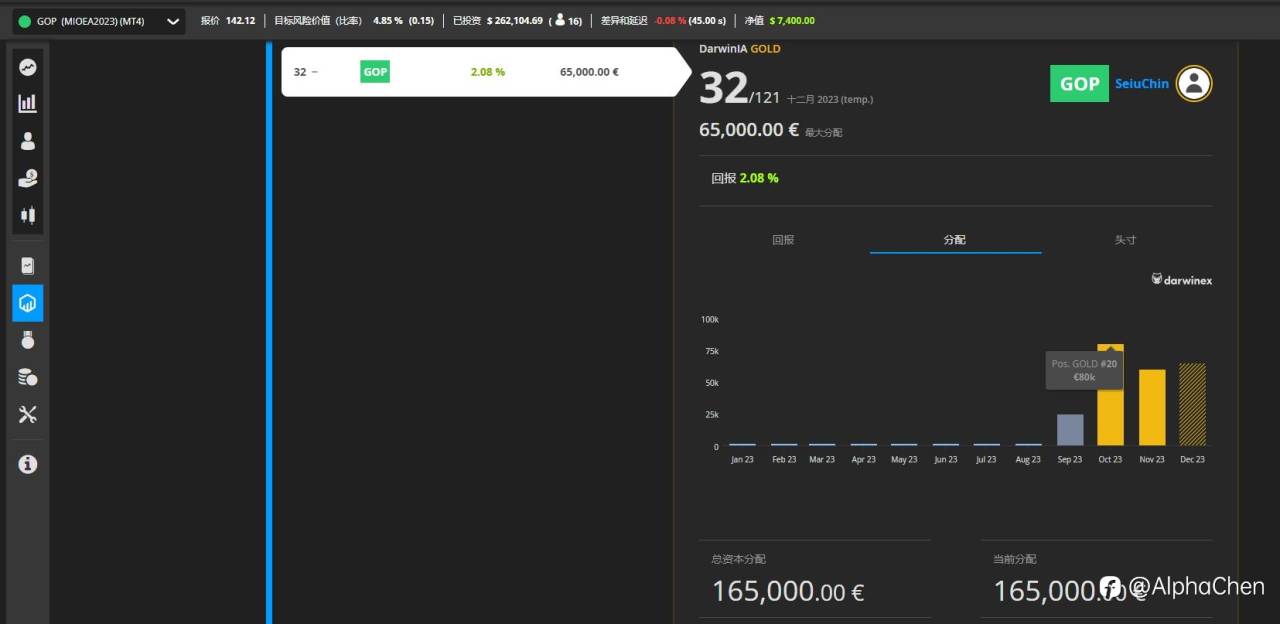Open the line chart overview icon
The width and height of the screenshot is (1280, 624).
click(x=28, y=67)
